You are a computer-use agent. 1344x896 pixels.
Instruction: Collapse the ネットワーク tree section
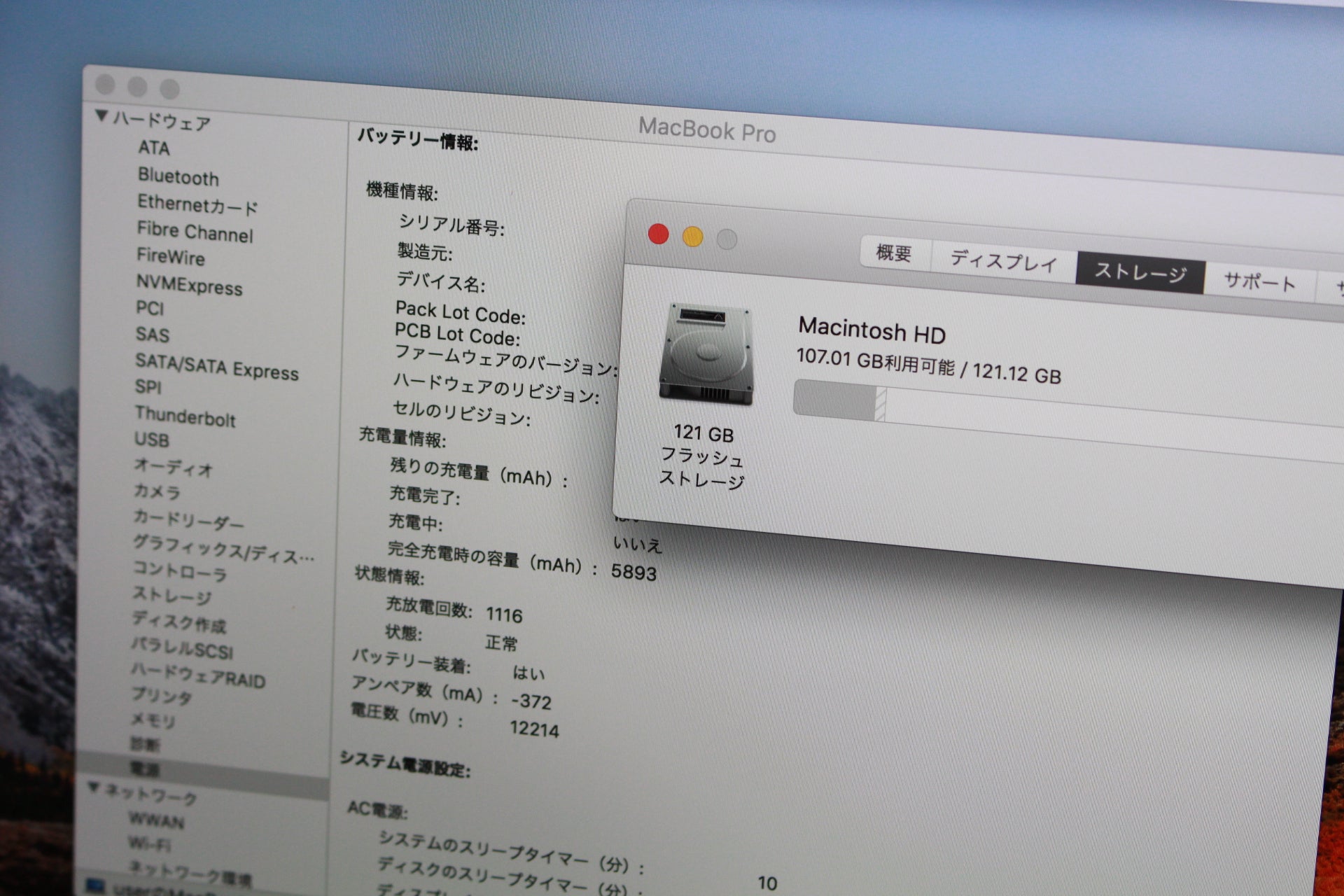pyautogui.click(x=93, y=787)
